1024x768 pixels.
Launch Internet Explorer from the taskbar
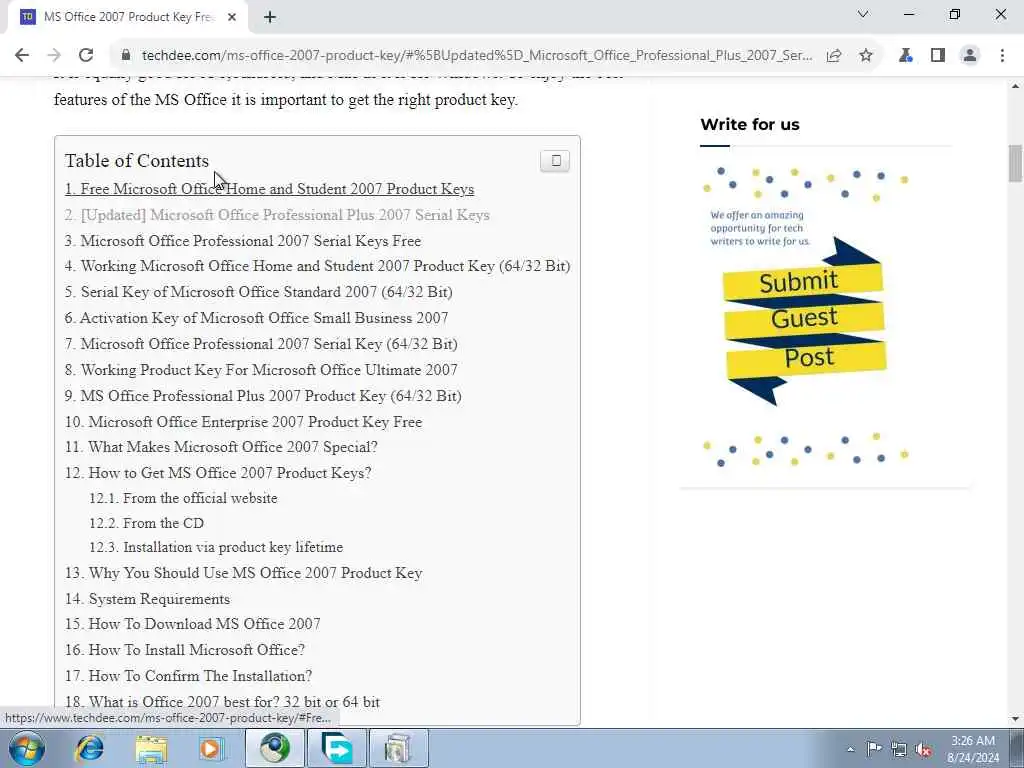pos(89,748)
